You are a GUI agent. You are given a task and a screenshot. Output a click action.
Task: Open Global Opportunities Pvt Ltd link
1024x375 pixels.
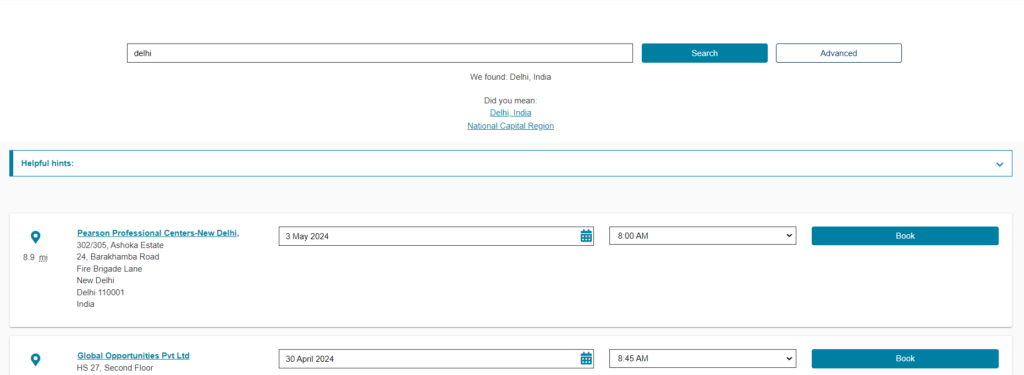coord(133,355)
